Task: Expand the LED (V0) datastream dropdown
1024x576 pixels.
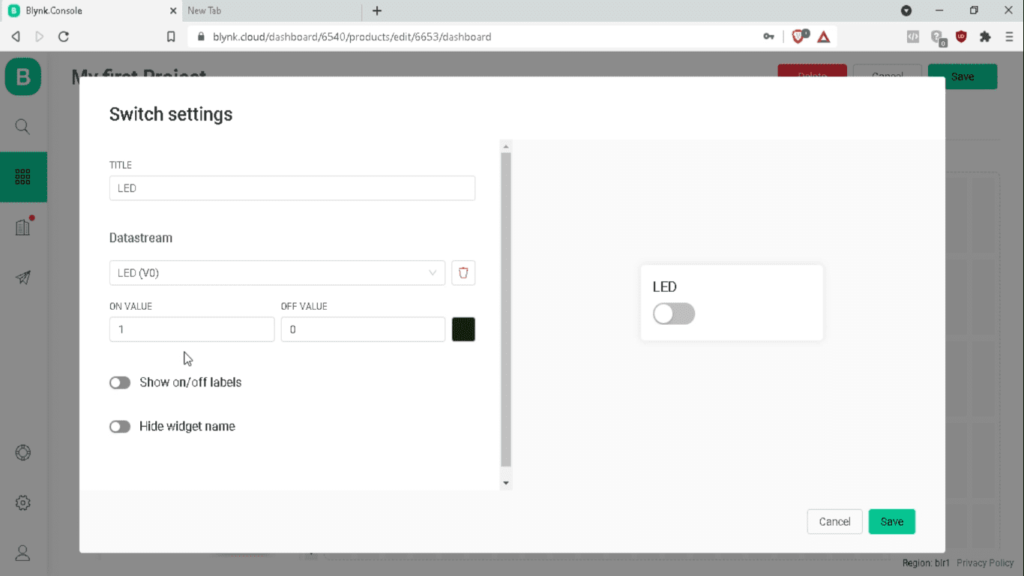Action: click(277, 273)
